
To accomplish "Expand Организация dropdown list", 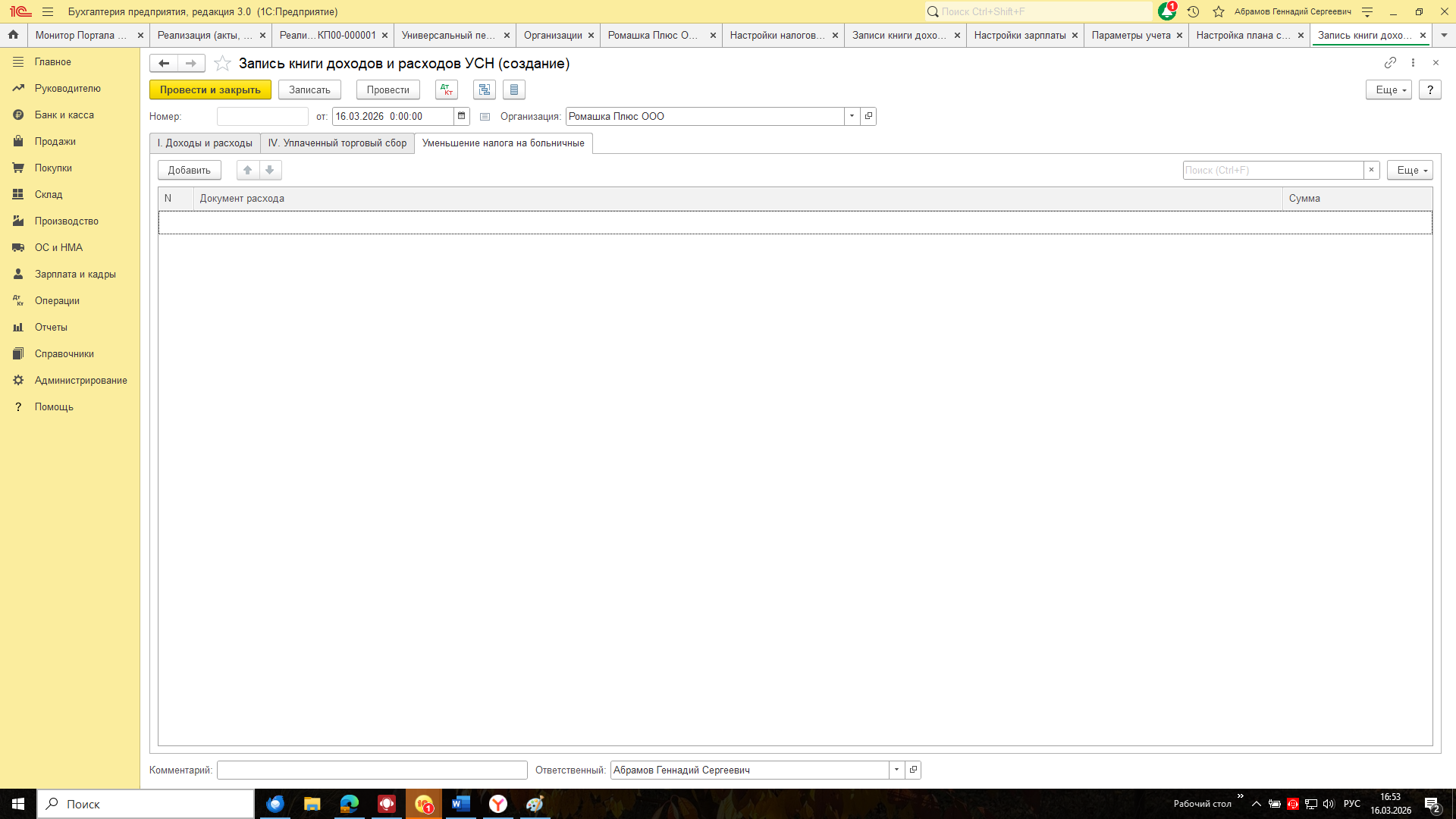I will pyautogui.click(x=852, y=116).
